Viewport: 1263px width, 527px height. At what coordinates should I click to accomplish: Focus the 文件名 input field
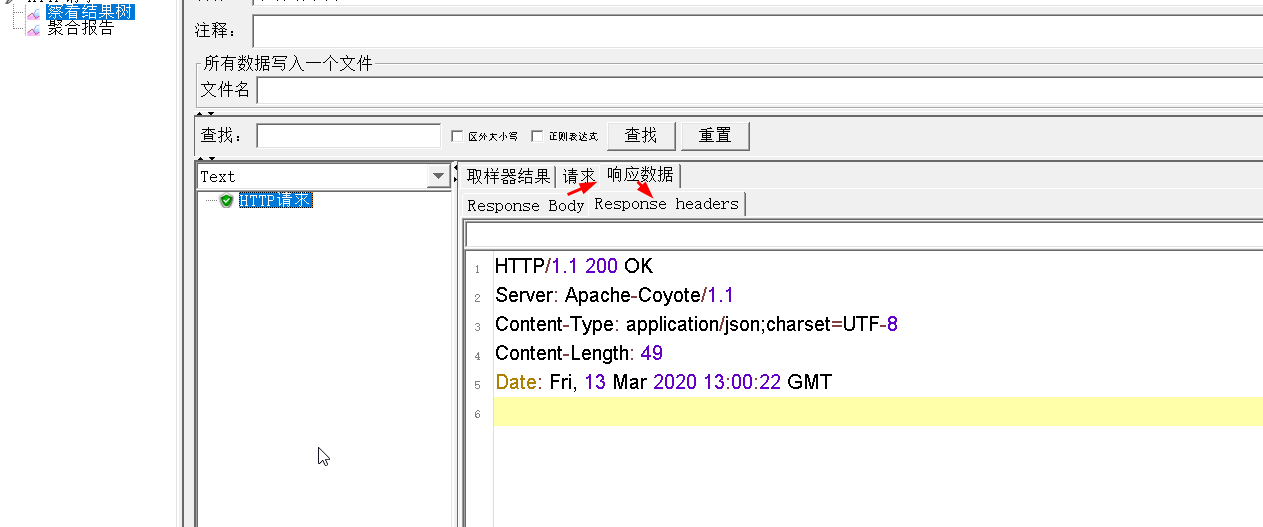click(759, 90)
